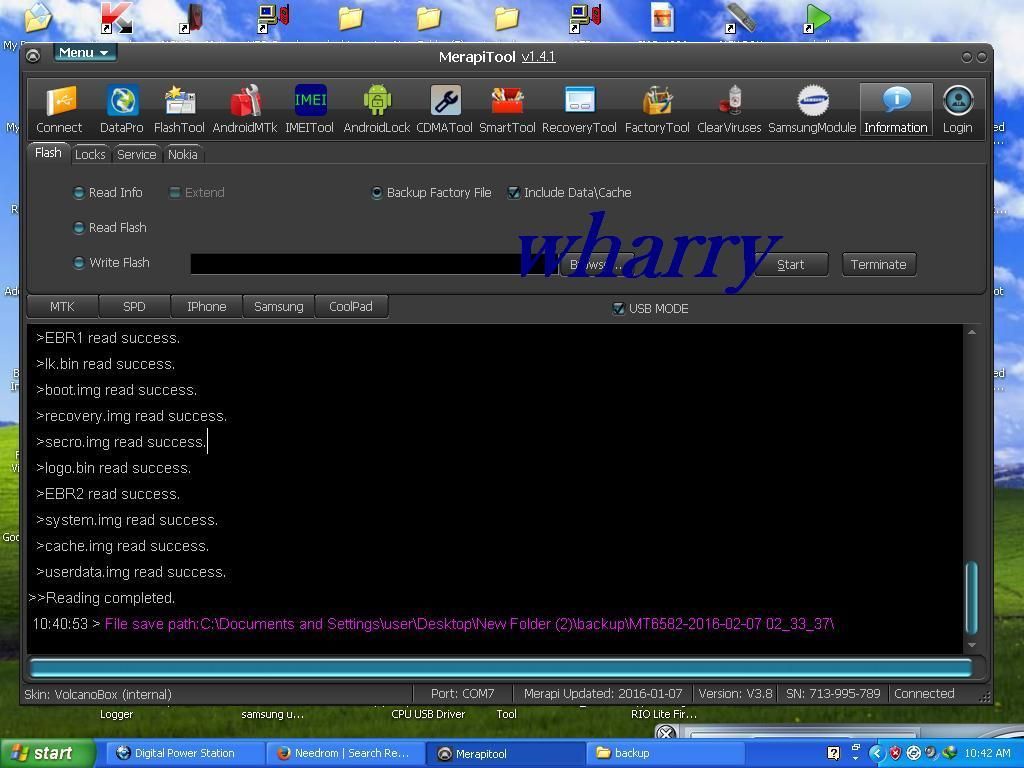Click the Terminate button
1024x768 pixels.
pos(878,264)
